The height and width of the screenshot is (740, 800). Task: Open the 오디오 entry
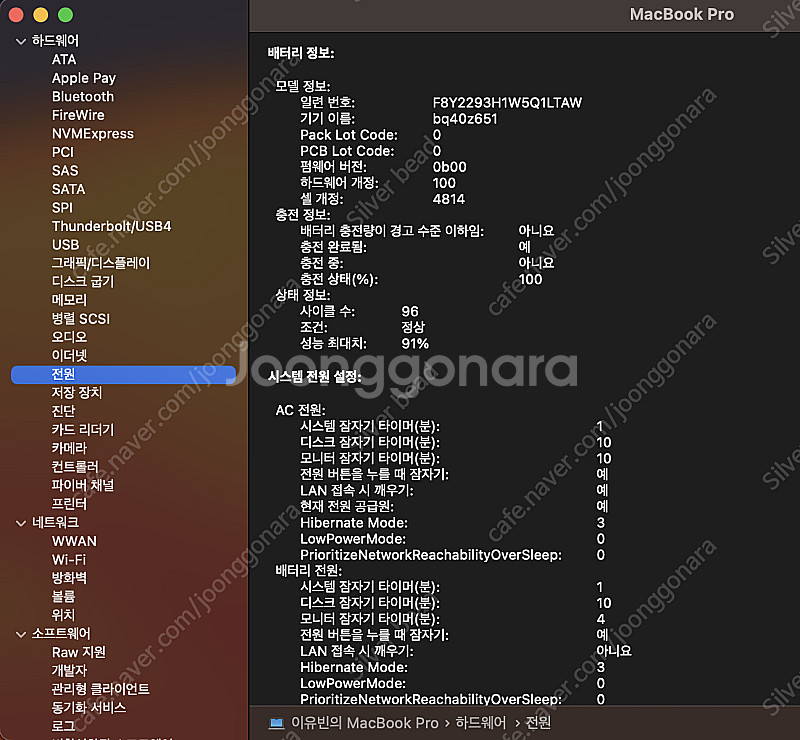[69, 337]
